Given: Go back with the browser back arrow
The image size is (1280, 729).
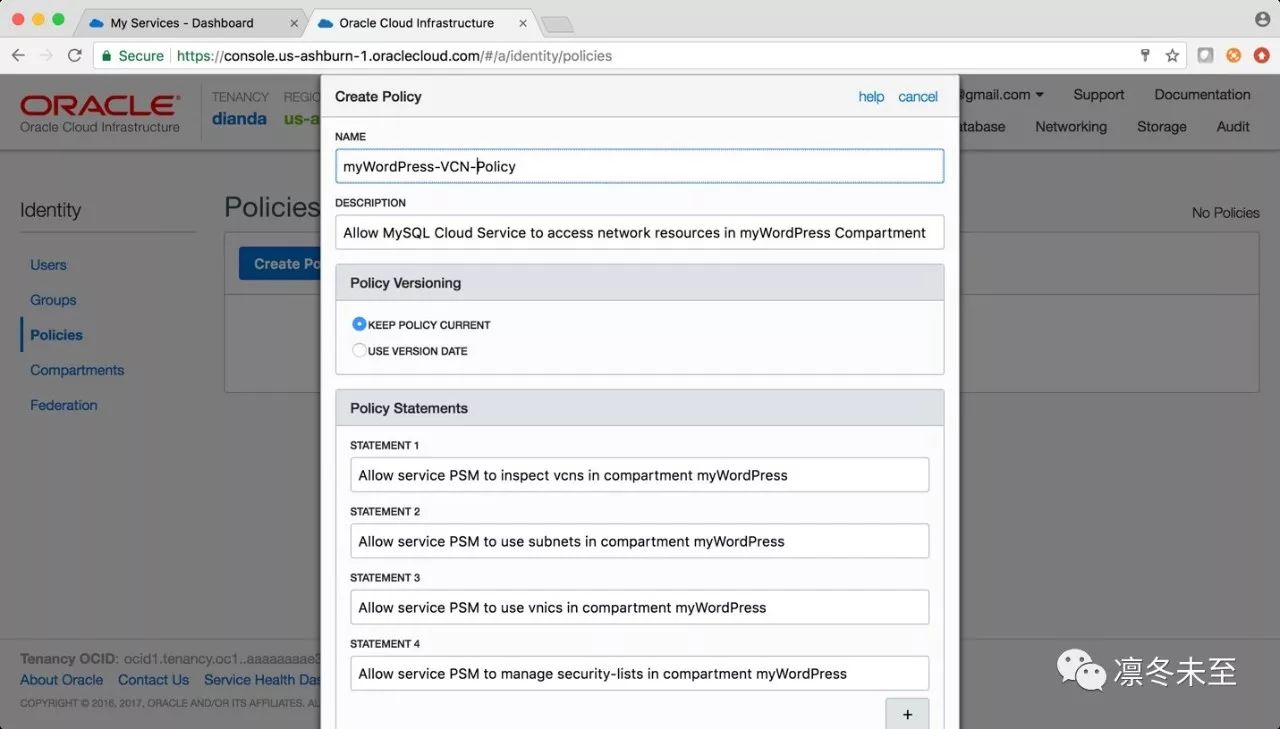Looking at the screenshot, I should click(18, 56).
